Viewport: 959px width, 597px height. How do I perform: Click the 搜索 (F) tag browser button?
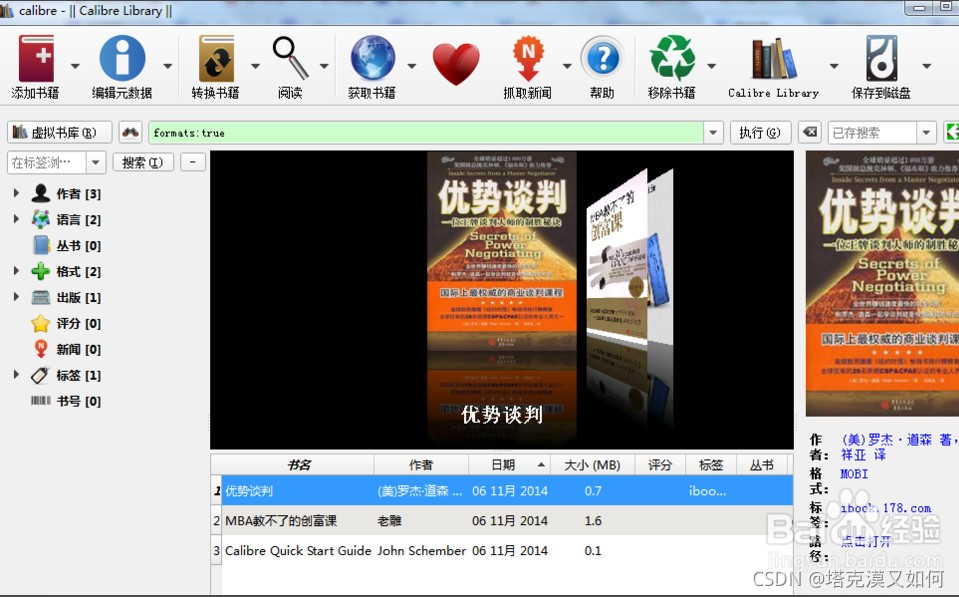point(143,163)
